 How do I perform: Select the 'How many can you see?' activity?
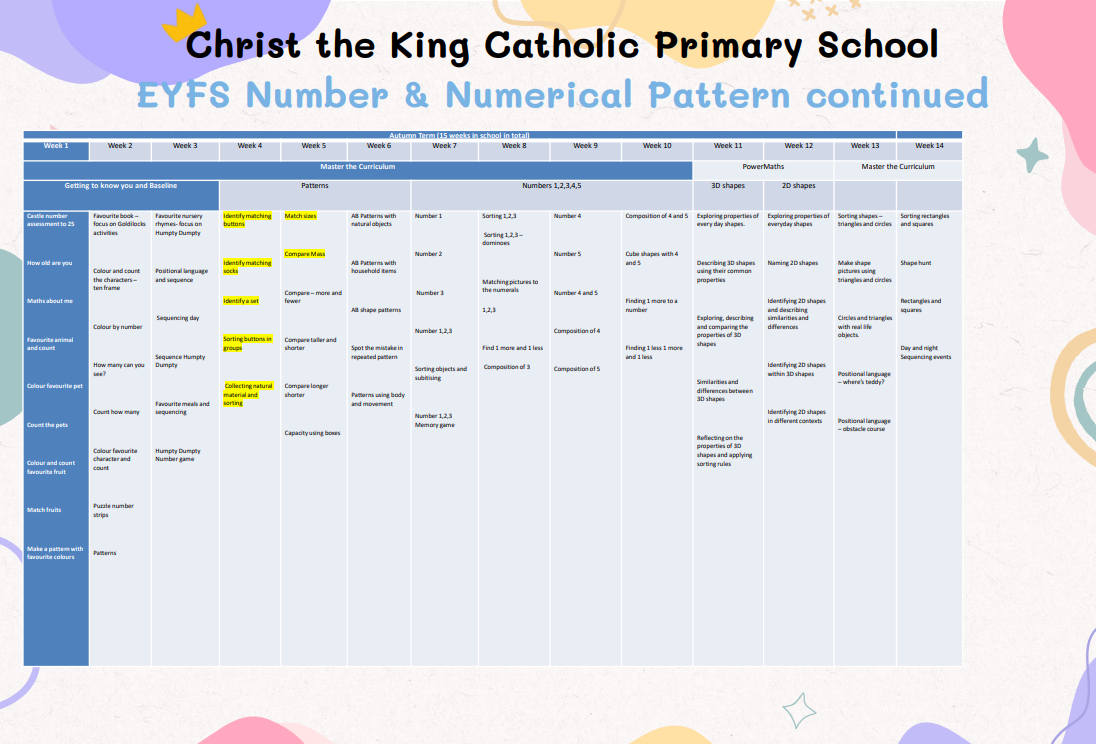(x=119, y=369)
